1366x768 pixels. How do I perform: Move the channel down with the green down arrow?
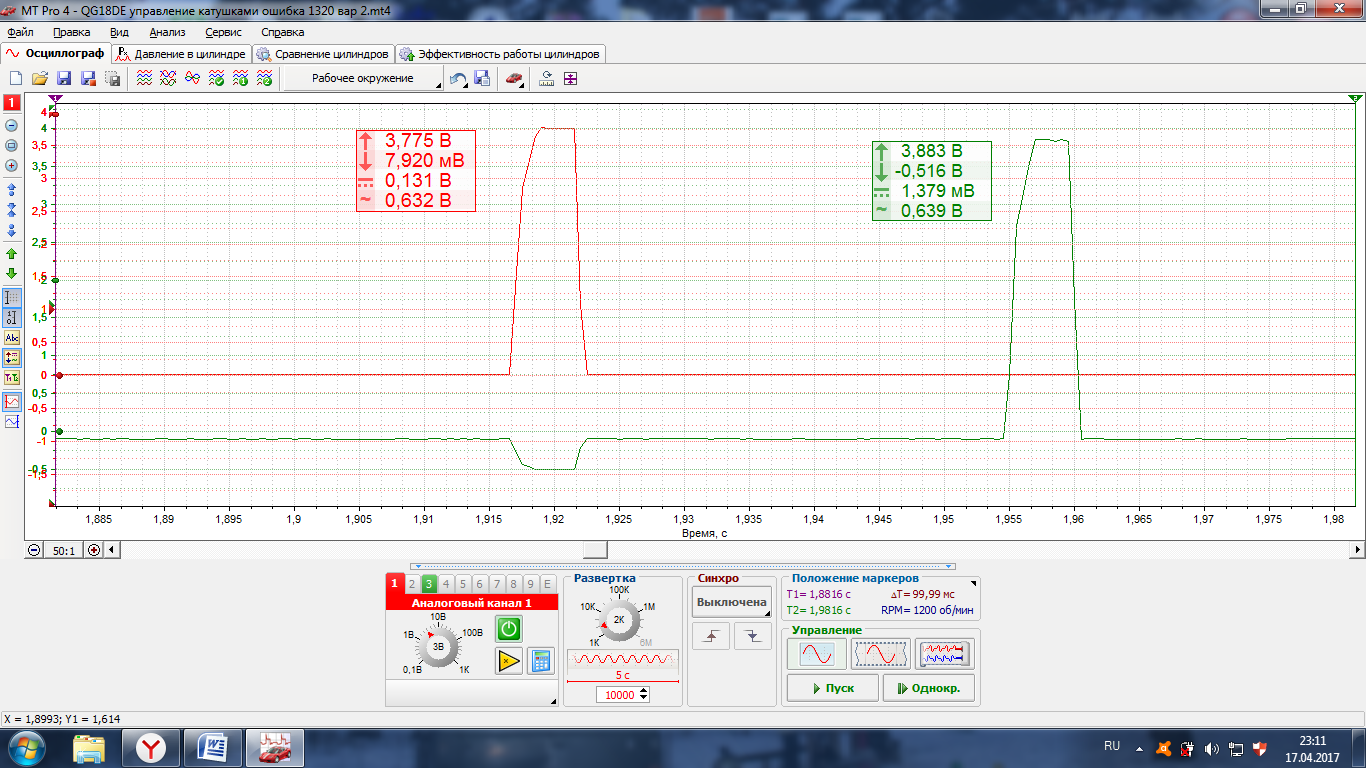pos(12,273)
